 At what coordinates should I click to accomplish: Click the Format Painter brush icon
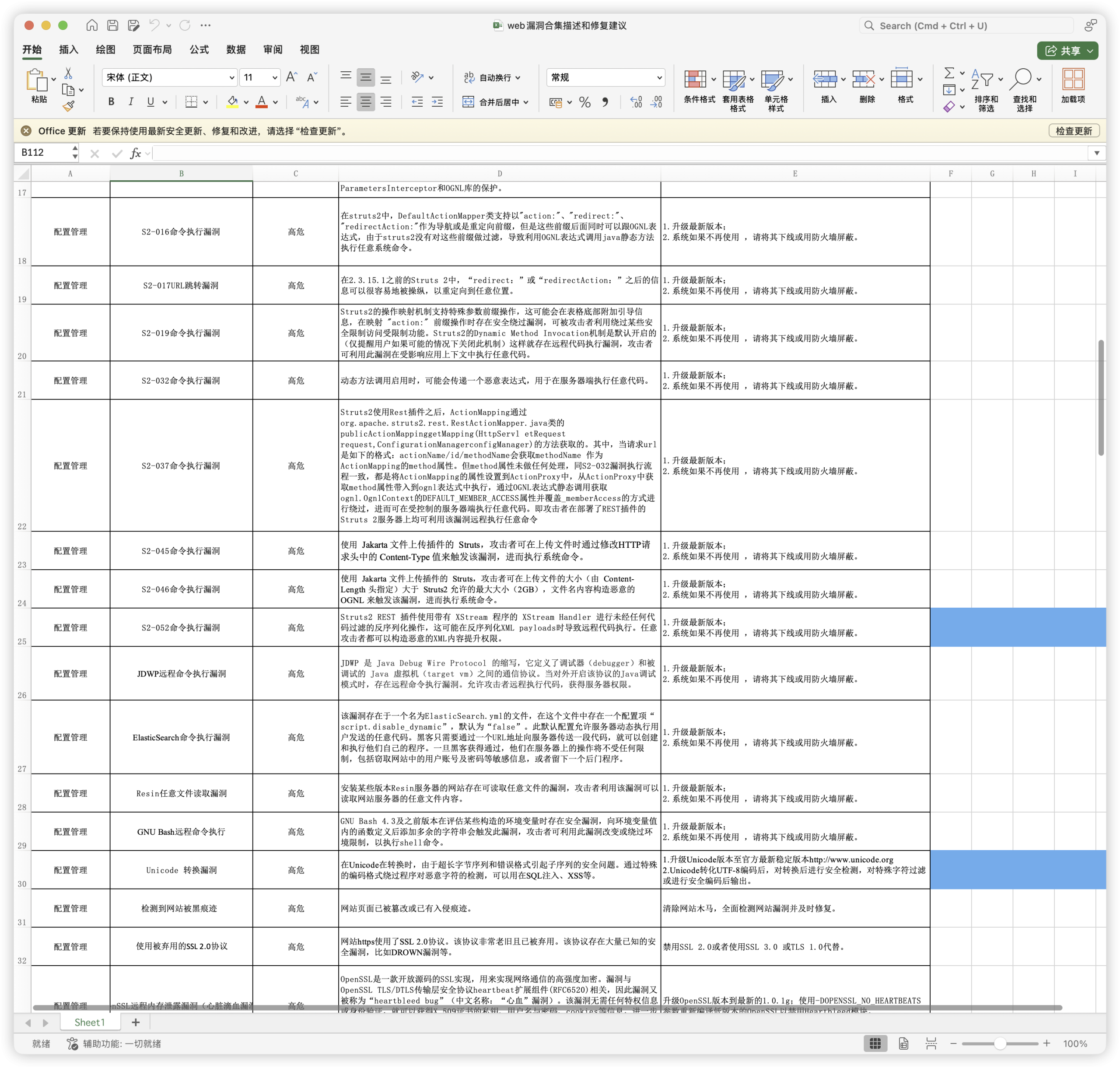point(69,106)
